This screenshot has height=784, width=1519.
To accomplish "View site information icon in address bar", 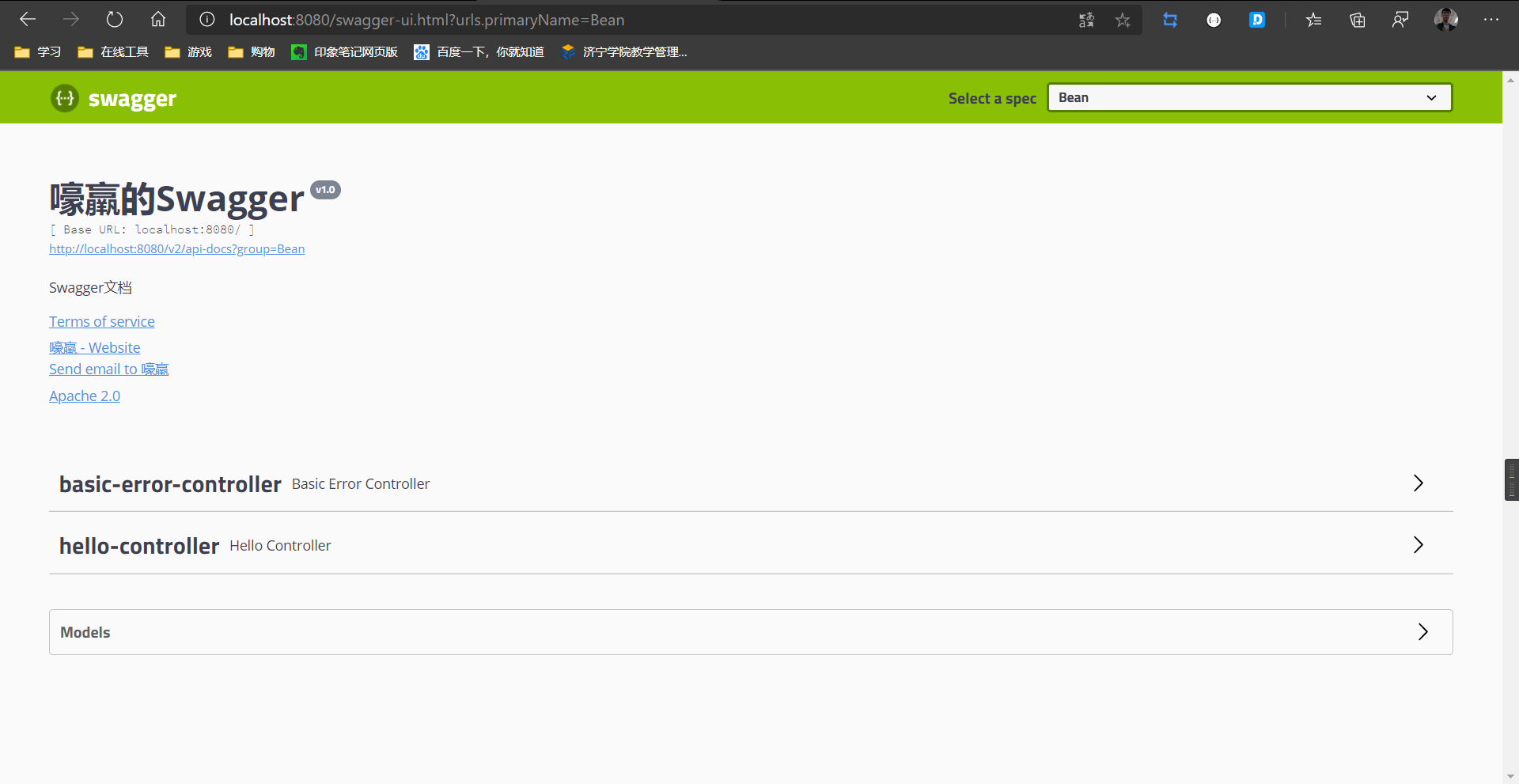I will (207, 20).
